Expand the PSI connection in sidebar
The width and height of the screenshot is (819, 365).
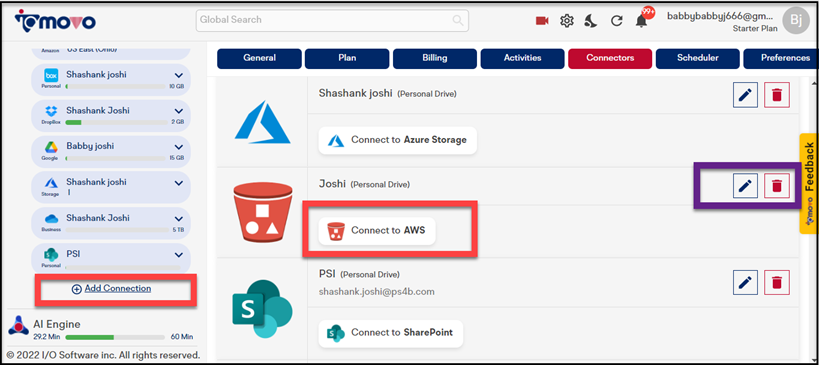[179, 255]
